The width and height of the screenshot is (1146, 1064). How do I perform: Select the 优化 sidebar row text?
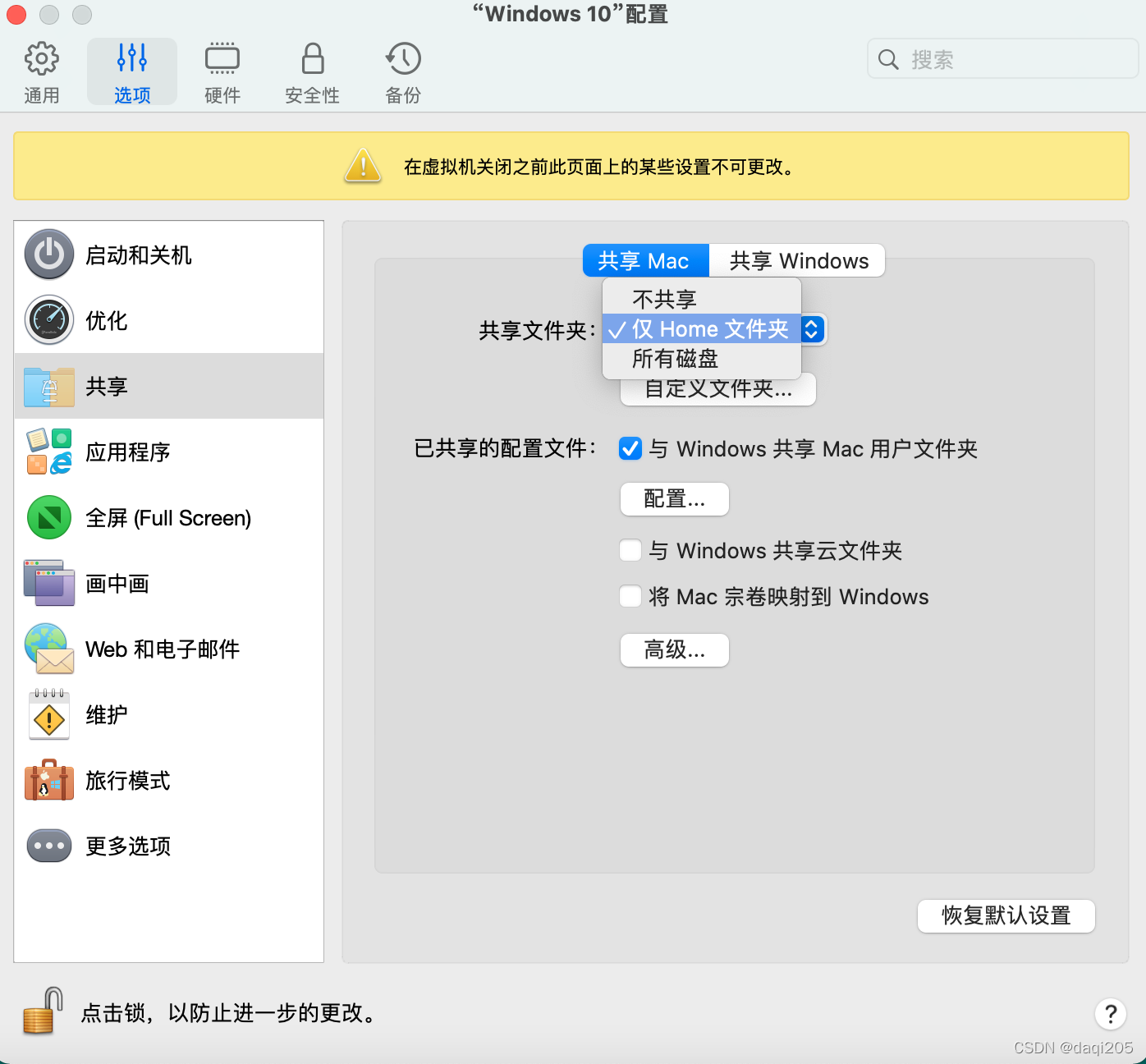107,321
